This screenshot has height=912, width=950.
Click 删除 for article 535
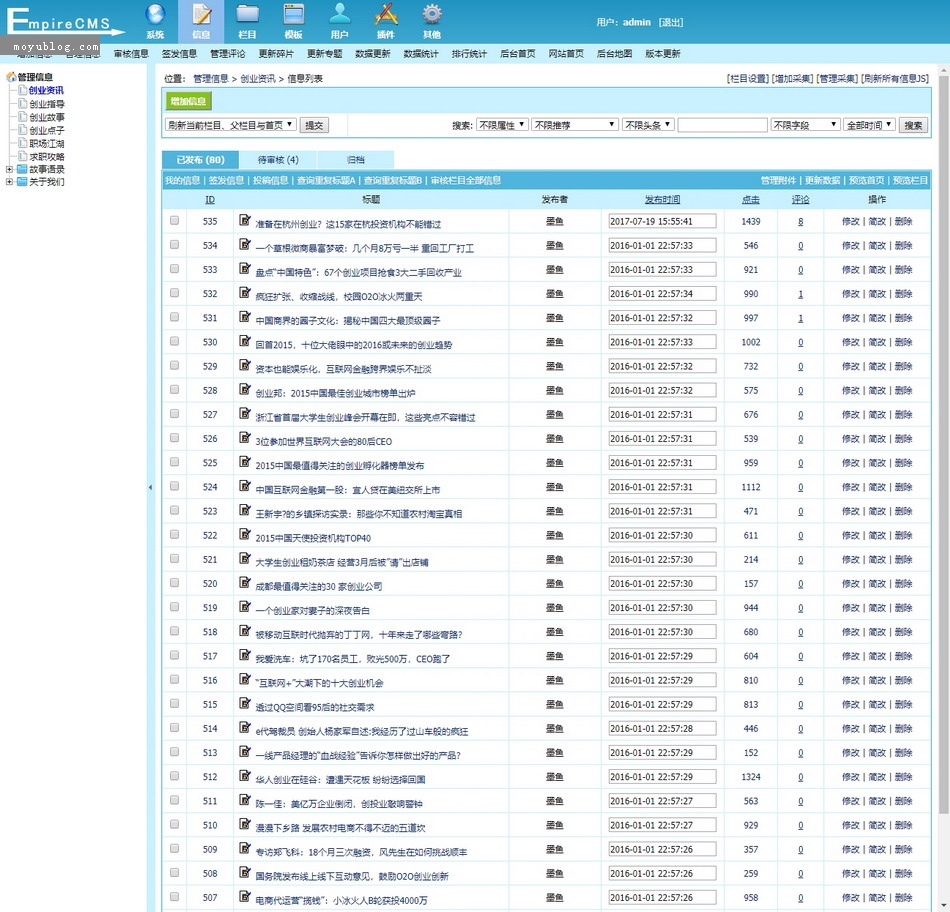pyautogui.click(x=903, y=221)
